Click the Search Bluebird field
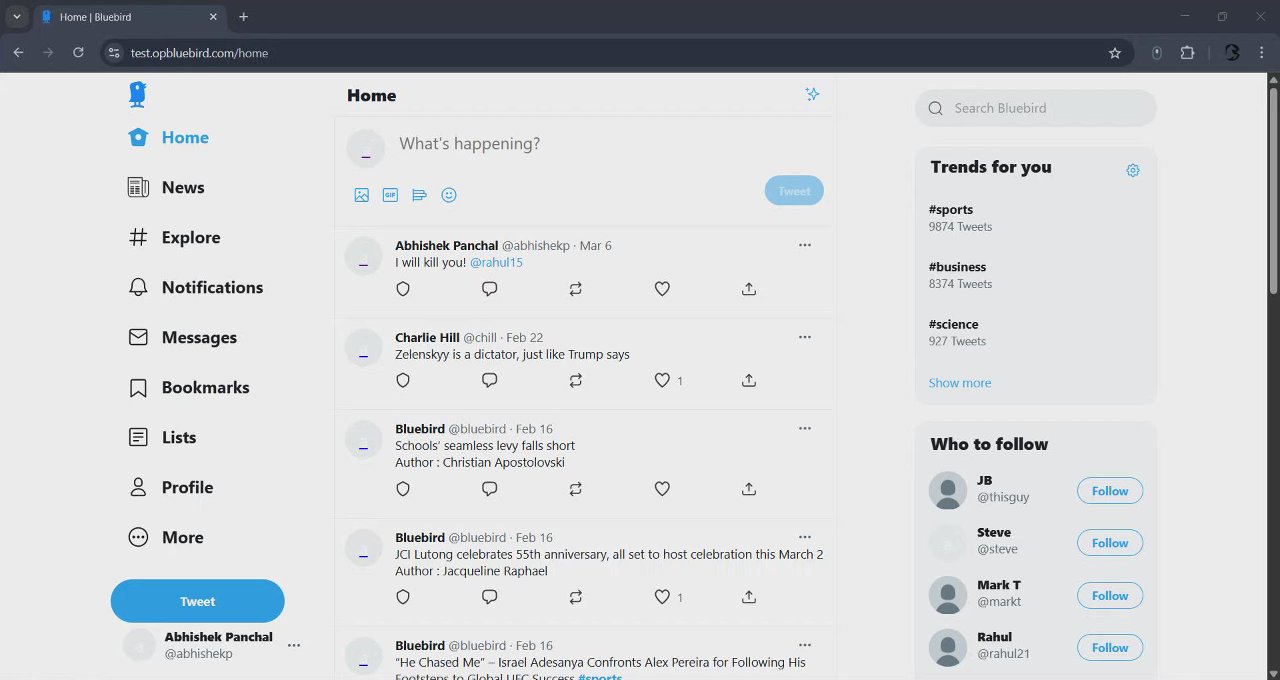Image resolution: width=1280 pixels, height=680 pixels. (x=1036, y=108)
